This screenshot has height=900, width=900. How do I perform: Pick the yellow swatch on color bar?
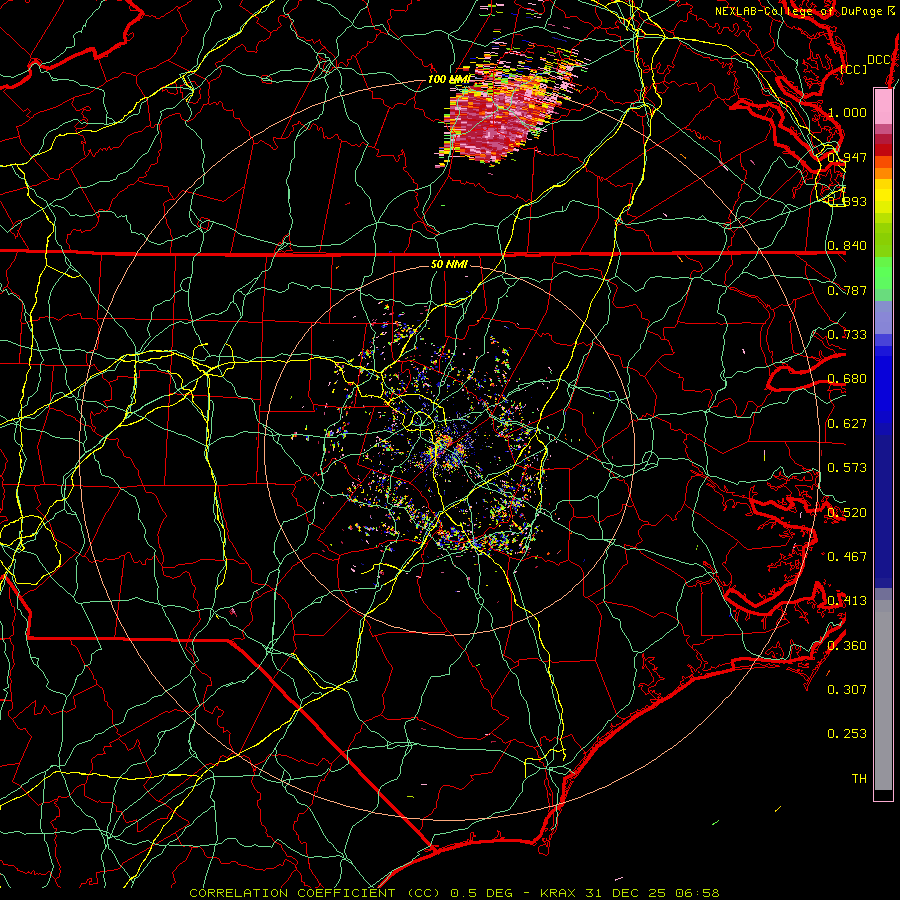tap(883, 196)
